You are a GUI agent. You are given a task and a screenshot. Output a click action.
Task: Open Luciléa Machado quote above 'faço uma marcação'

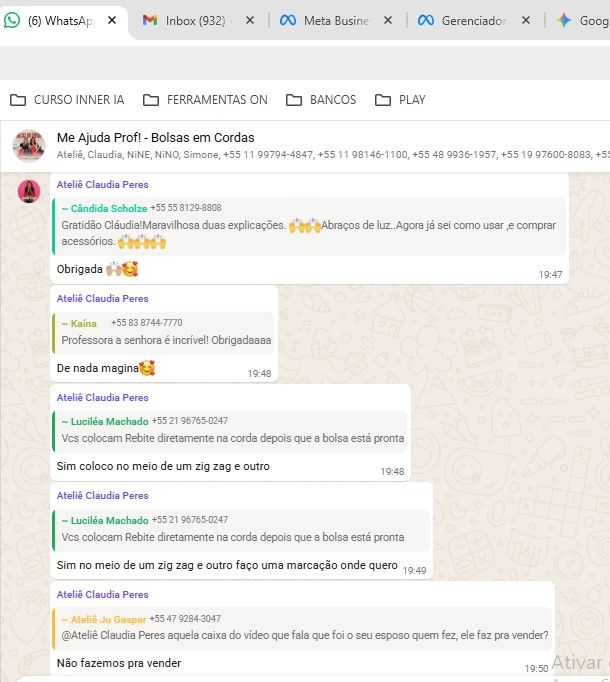[x=241, y=529]
